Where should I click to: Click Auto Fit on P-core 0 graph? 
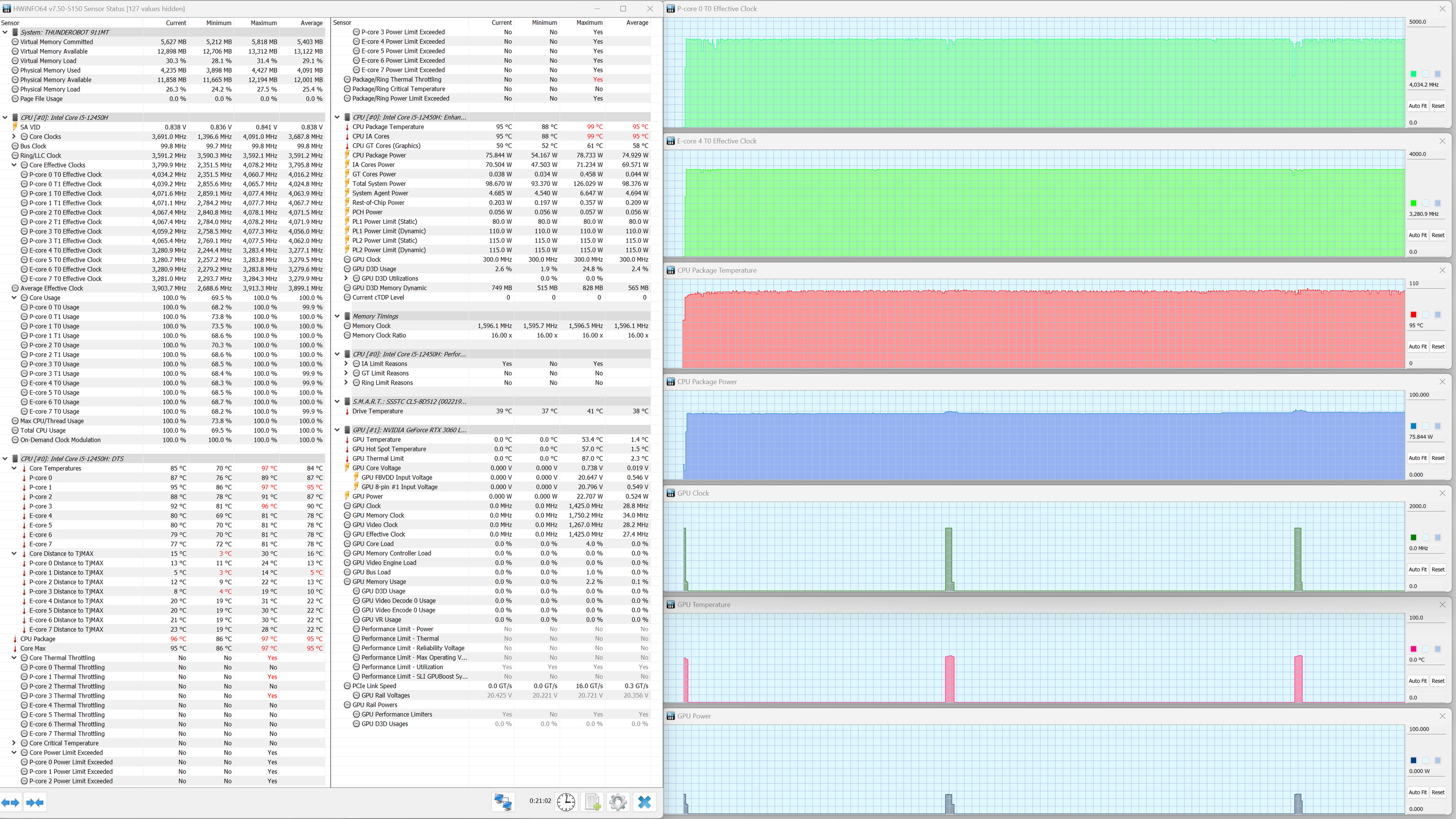pos(1417,106)
